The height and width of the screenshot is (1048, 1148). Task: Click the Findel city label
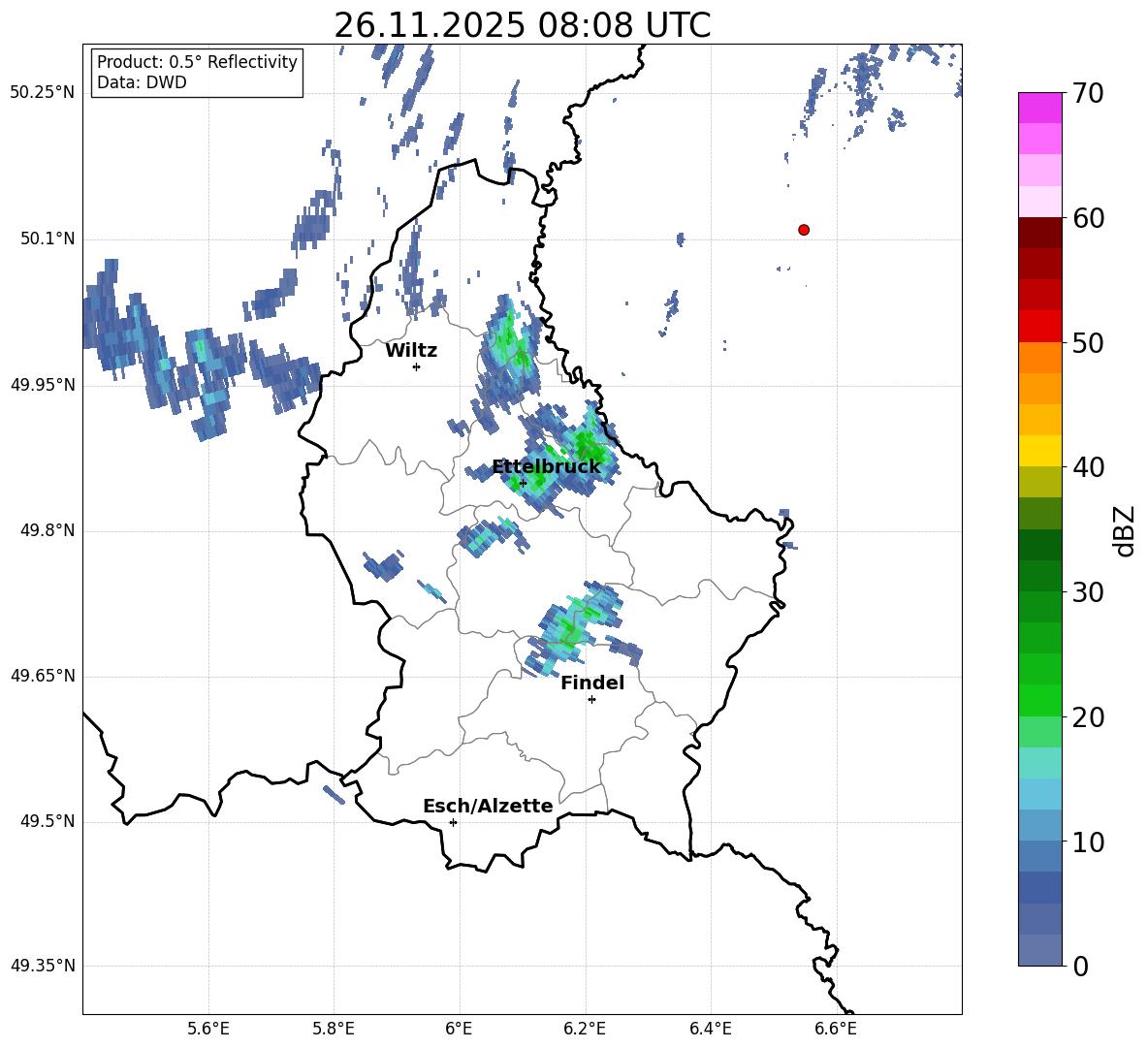coord(592,683)
